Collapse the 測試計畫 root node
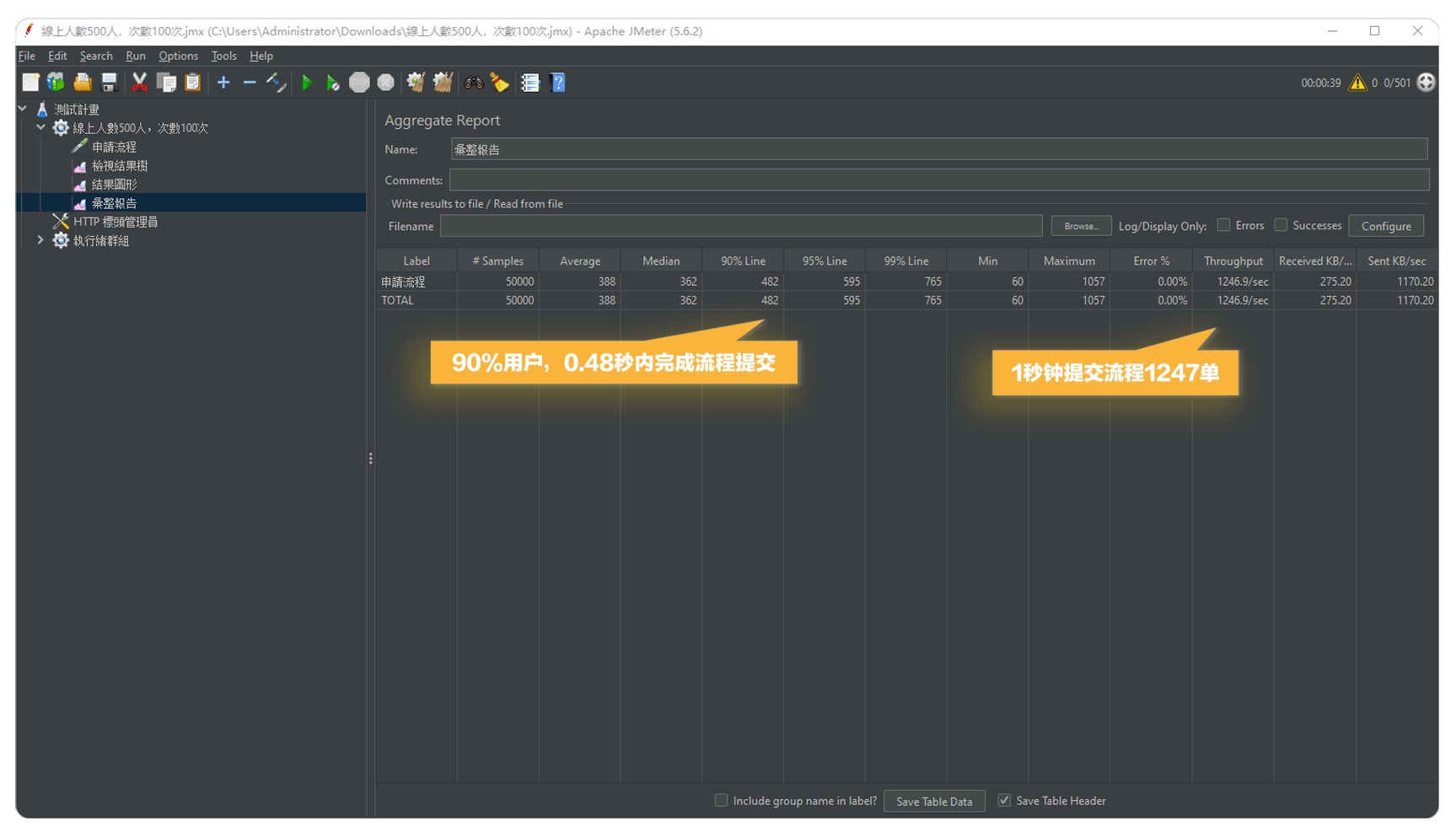Viewport: 1456px width, 832px height. 23,109
